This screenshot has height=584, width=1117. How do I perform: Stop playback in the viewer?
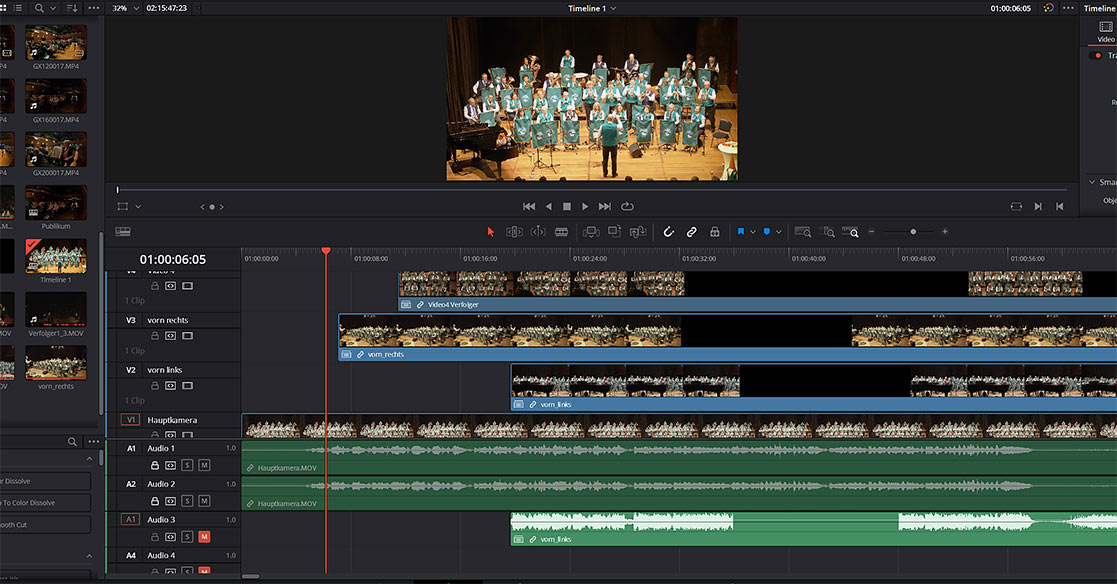pyautogui.click(x=567, y=207)
